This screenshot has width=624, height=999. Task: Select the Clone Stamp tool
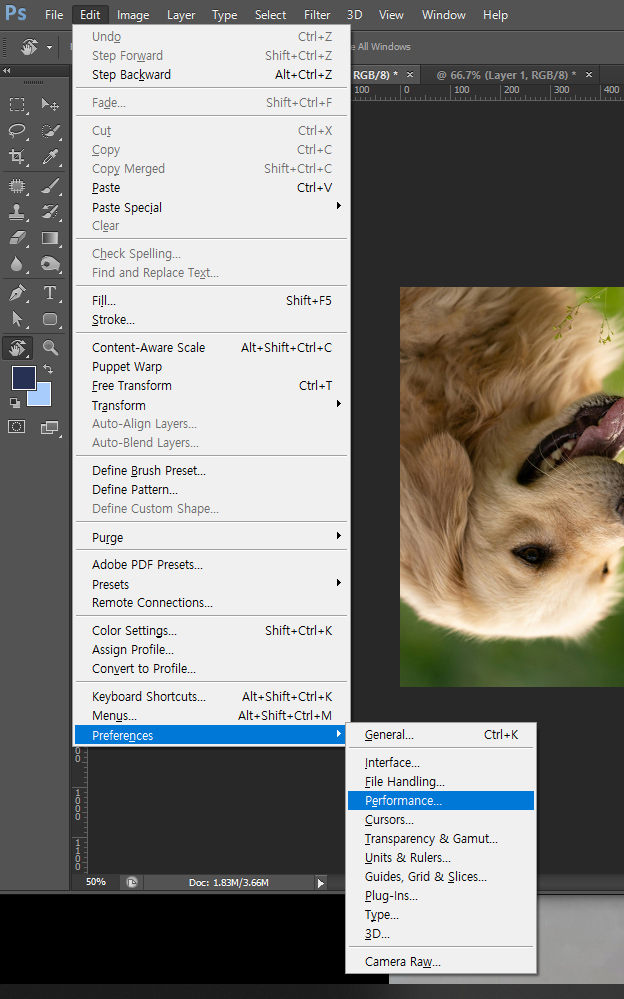click(17, 212)
